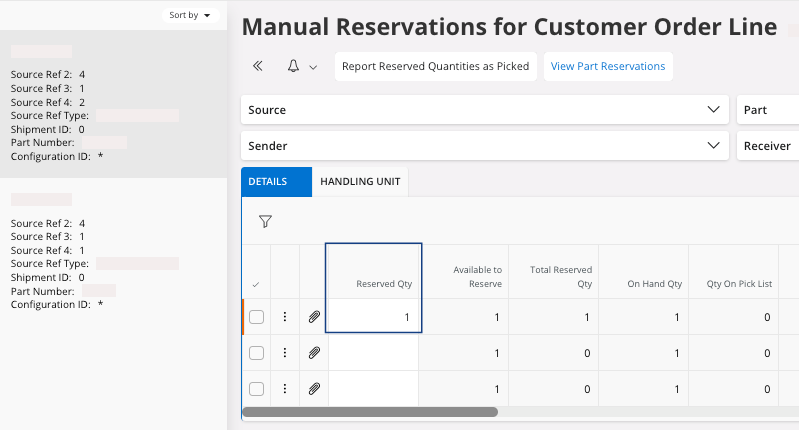Expand the Sender section
This screenshot has height=430, width=799.
[484, 146]
